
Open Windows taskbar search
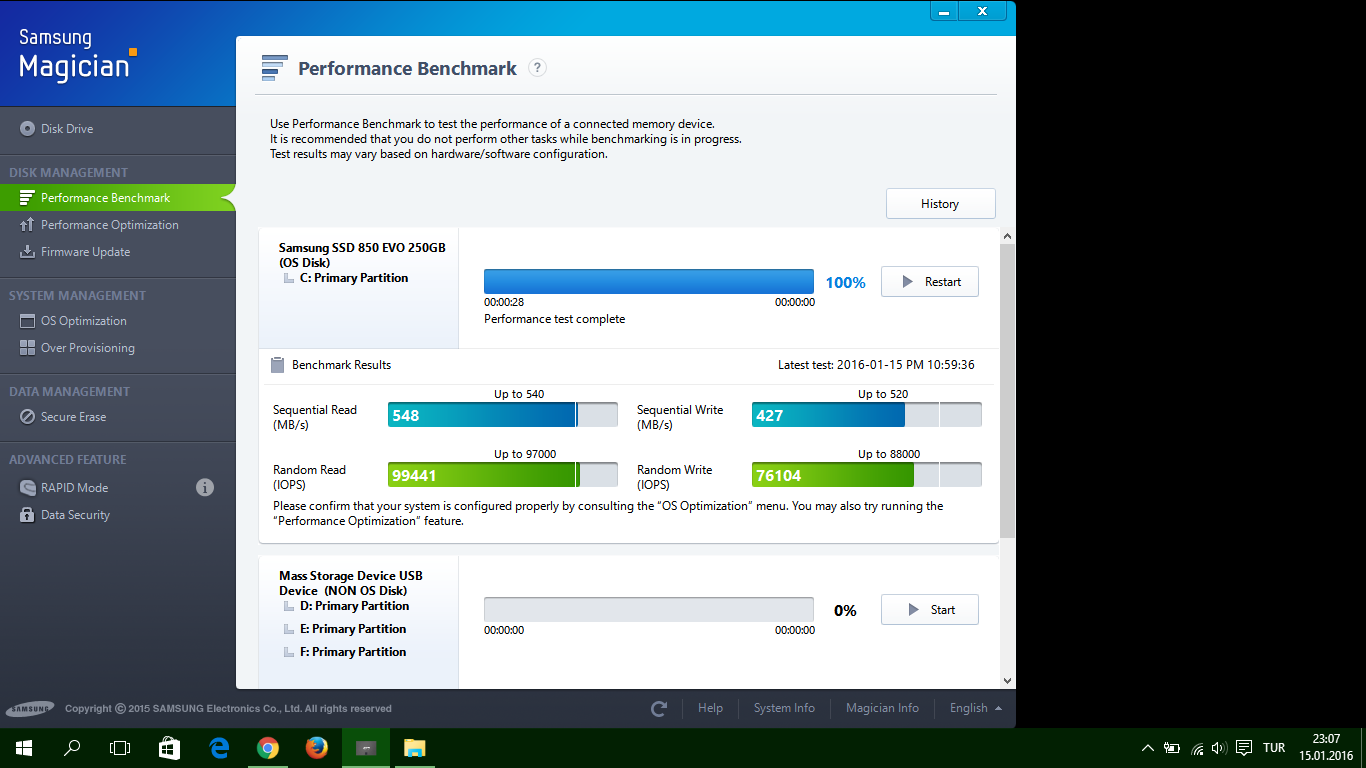pos(72,748)
